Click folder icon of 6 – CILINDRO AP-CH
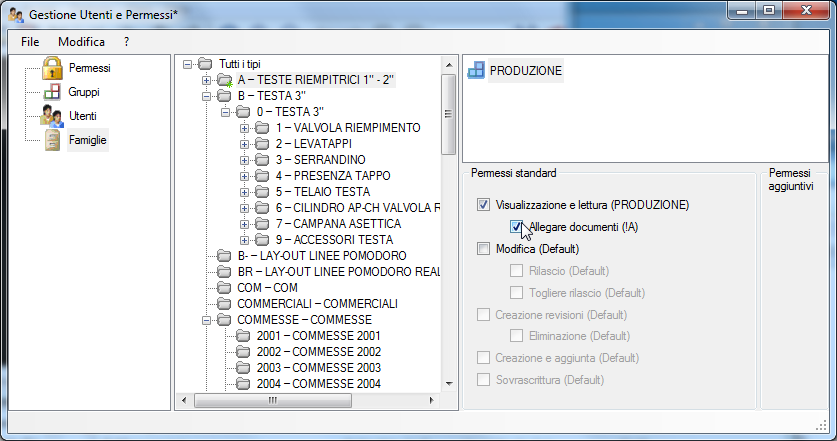This screenshot has height=441, width=837. tap(262, 208)
